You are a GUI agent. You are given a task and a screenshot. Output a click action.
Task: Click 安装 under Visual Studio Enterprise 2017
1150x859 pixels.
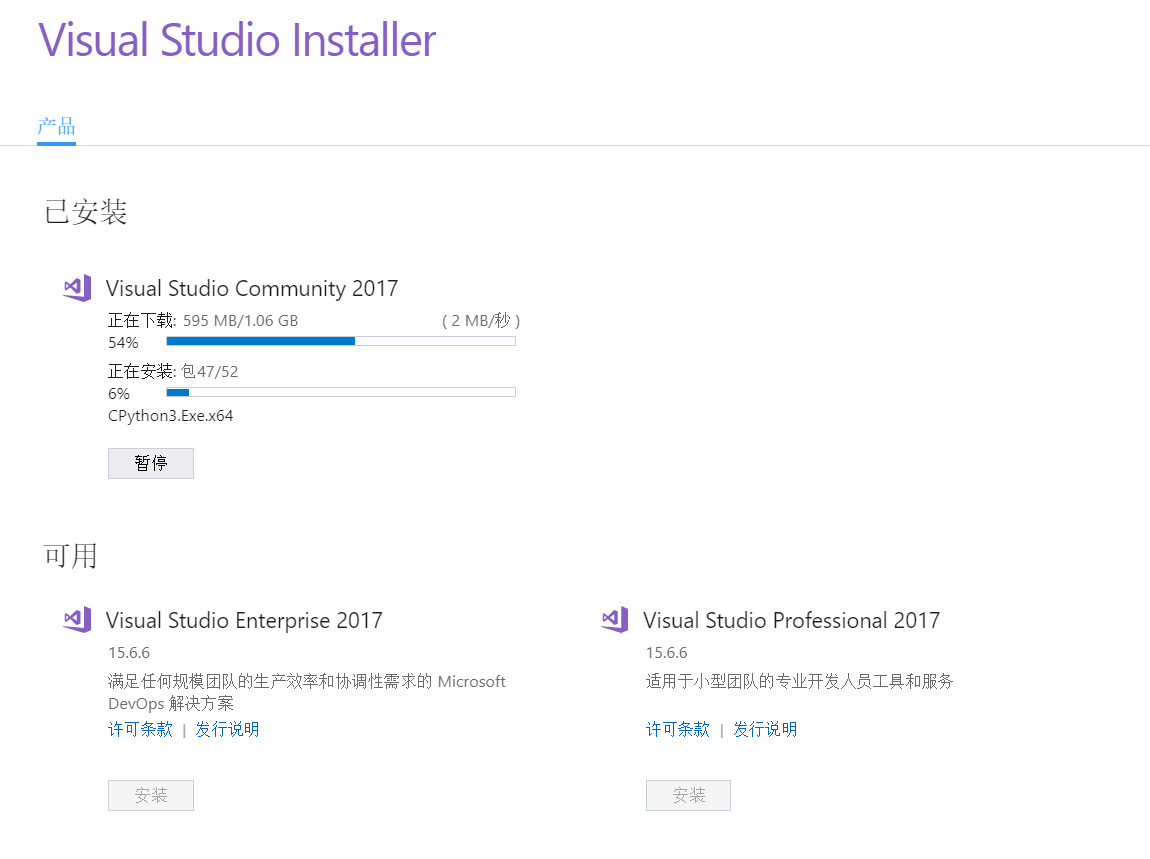pos(150,795)
